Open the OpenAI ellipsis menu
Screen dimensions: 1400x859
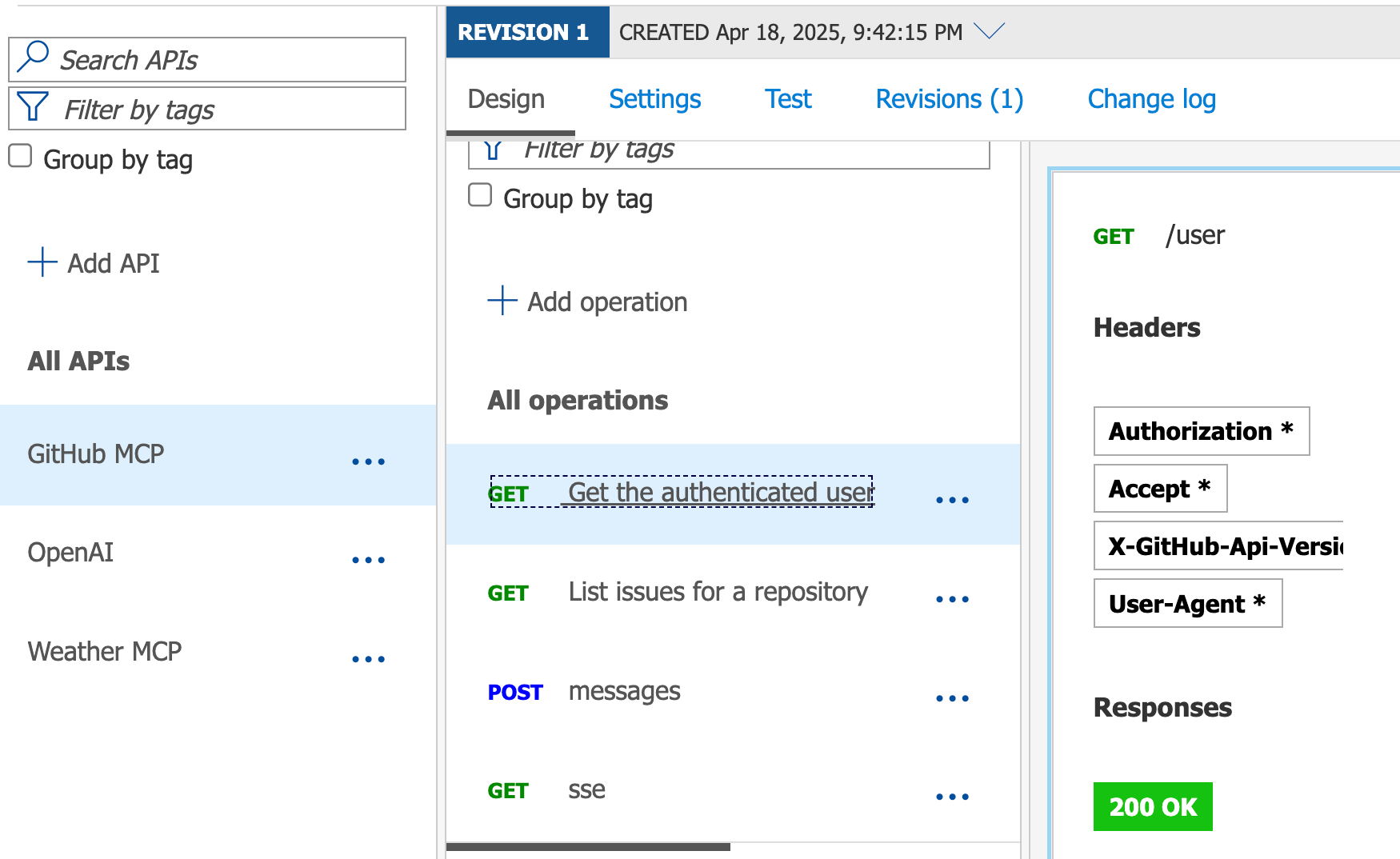point(368,560)
